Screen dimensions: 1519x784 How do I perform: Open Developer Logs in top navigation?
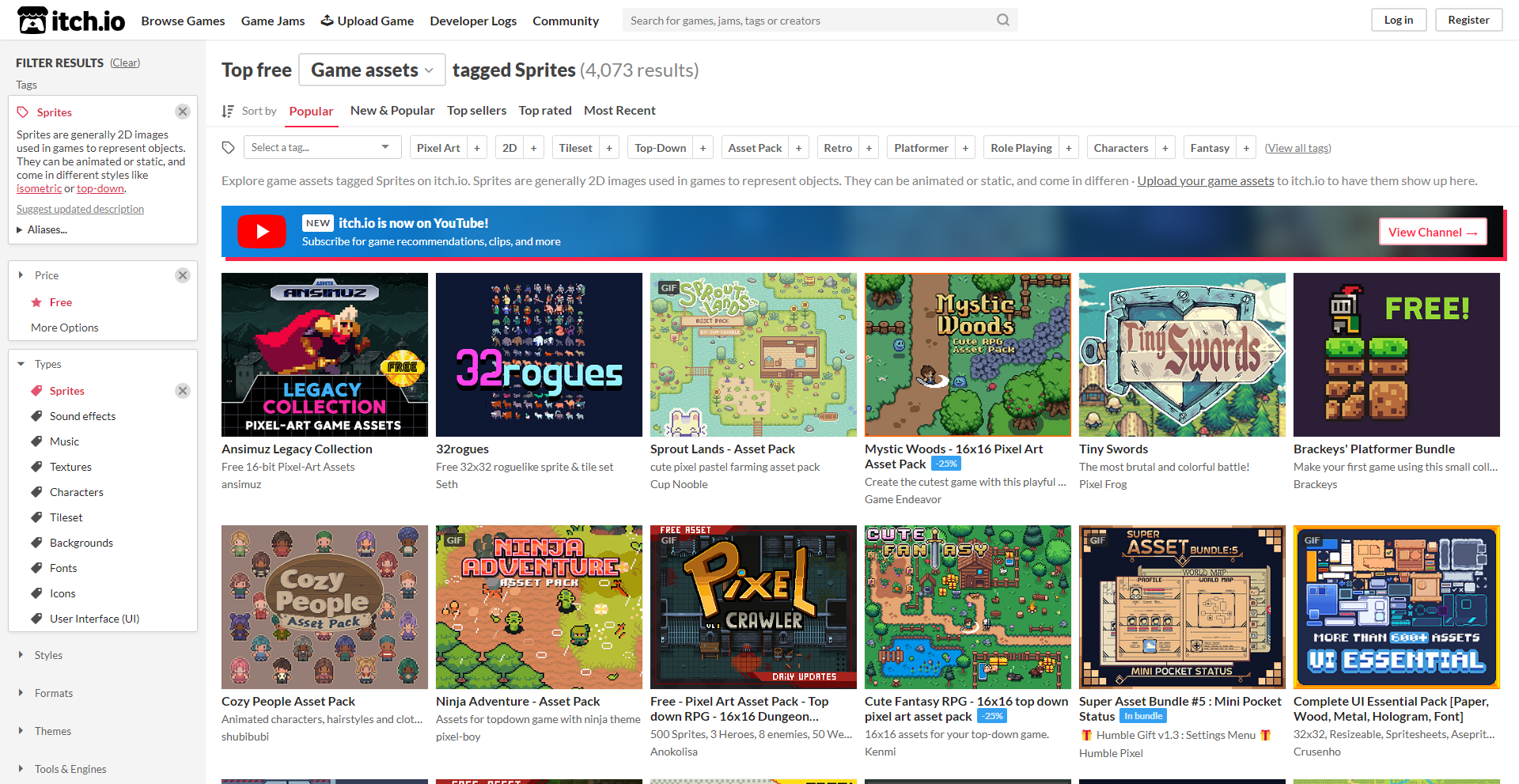pos(473,21)
